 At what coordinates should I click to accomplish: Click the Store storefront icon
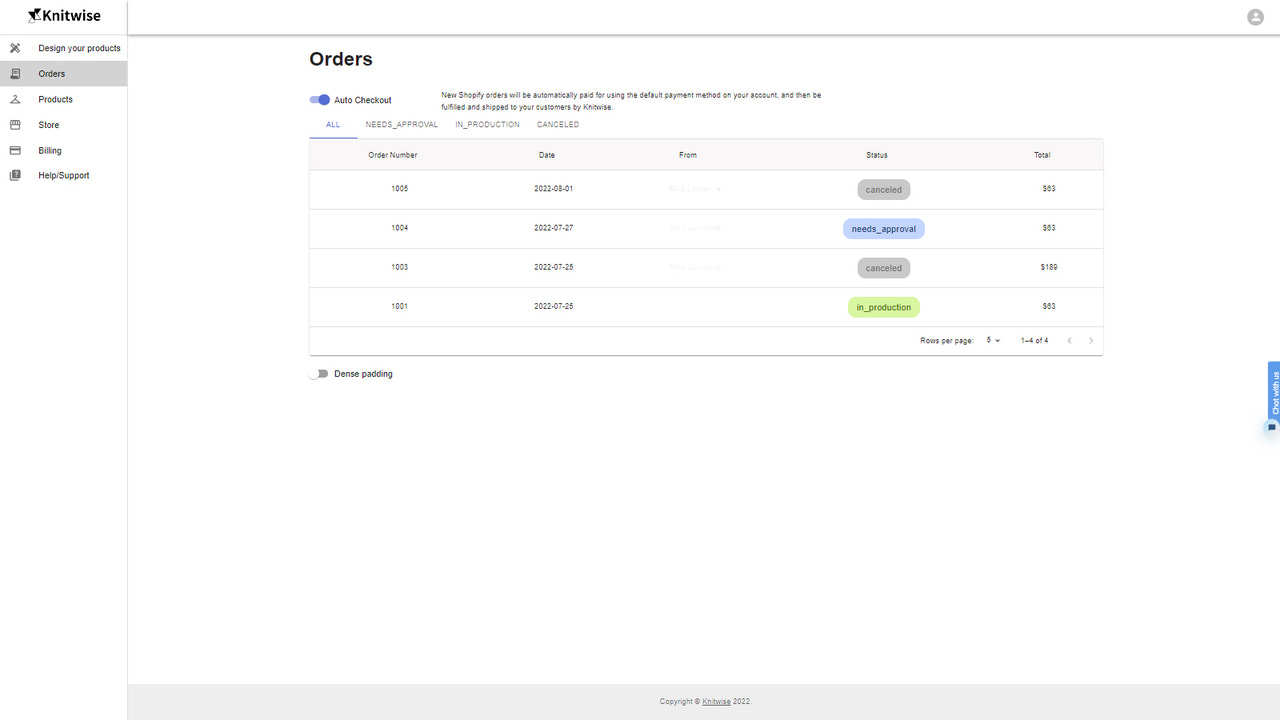[x=14, y=124]
